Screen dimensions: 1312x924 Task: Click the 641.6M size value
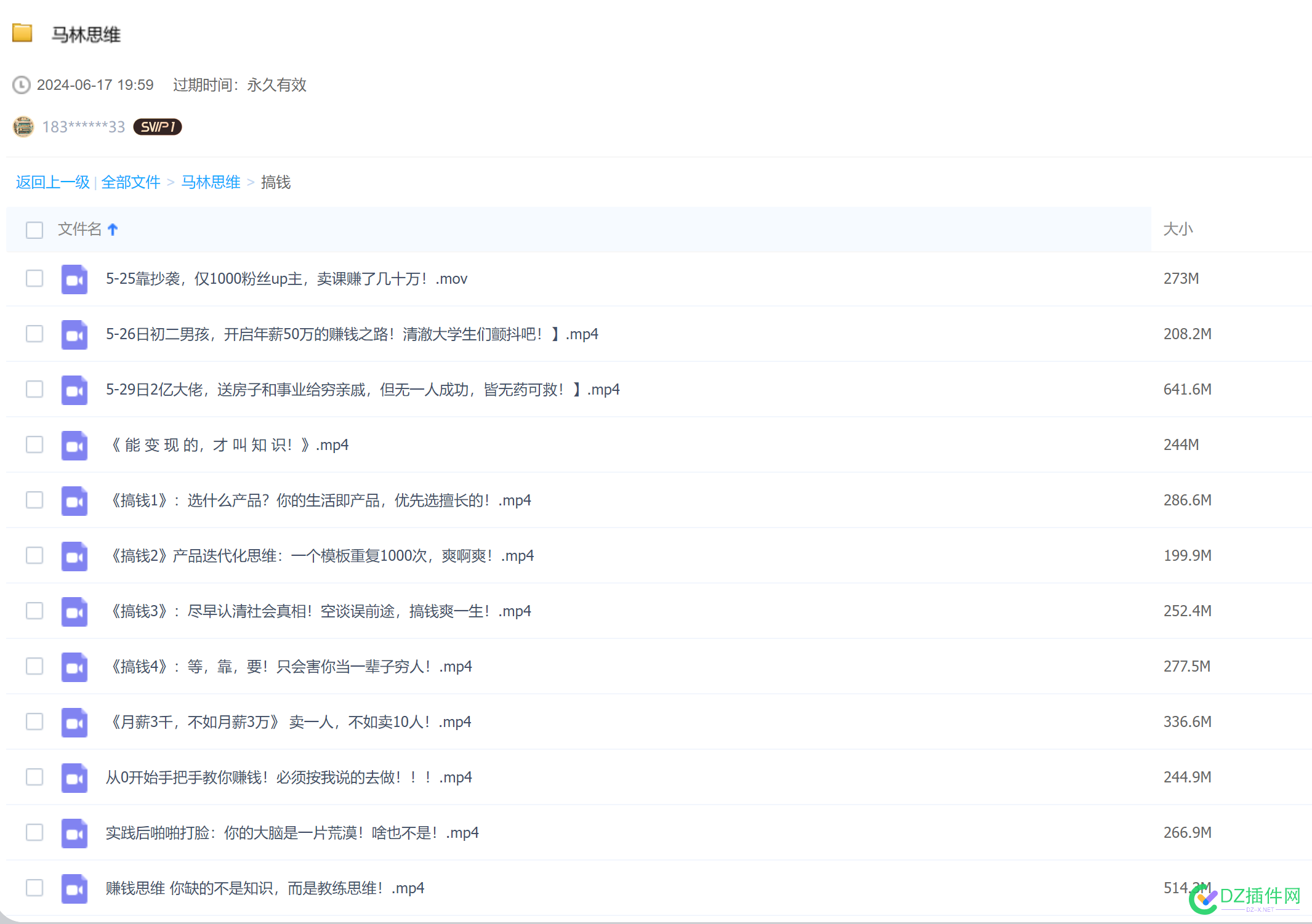pyautogui.click(x=1187, y=389)
